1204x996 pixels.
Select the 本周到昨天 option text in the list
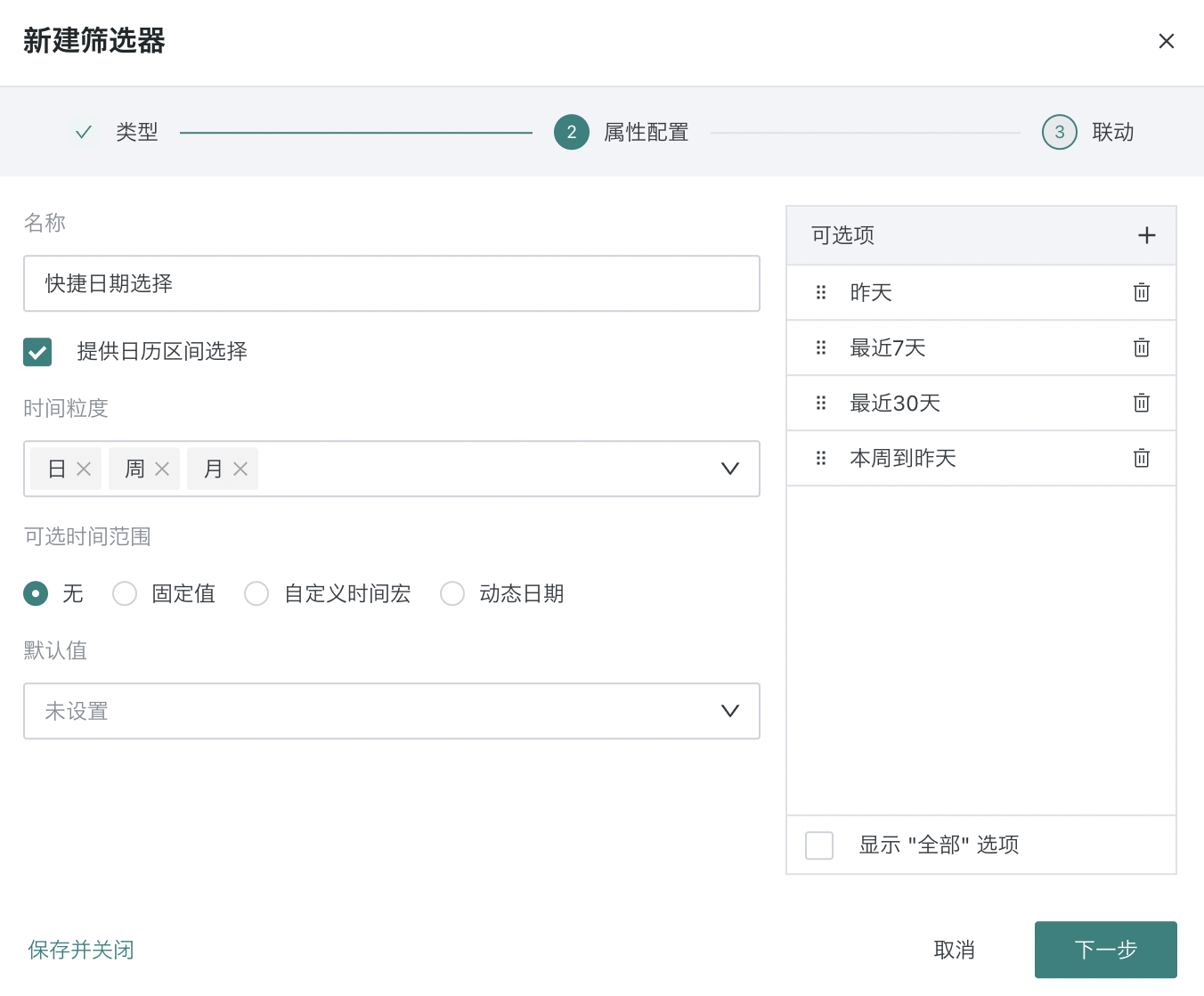903,458
